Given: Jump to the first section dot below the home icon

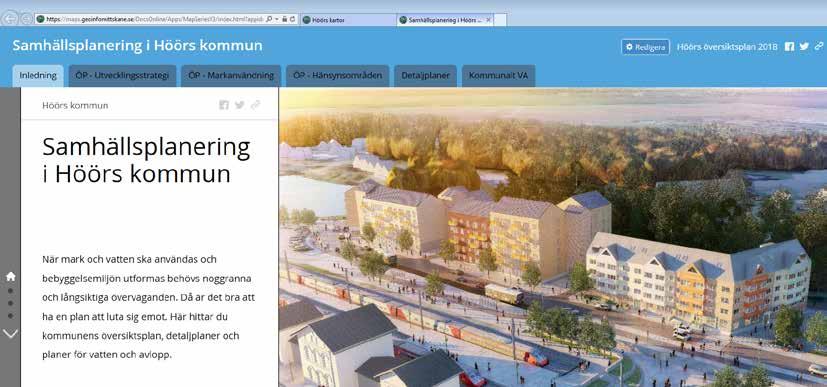Looking at the screenshot, I should pyautogui.click(x=11, y=291).
